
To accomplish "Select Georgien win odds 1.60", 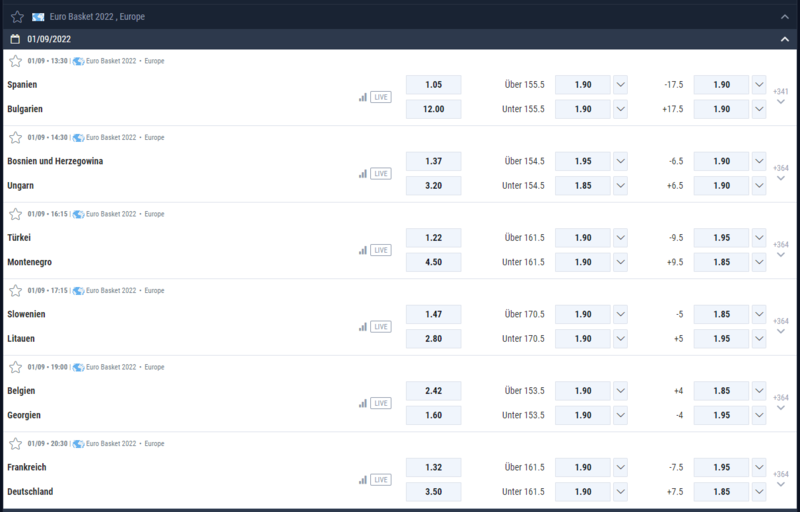I will [434, 415].
